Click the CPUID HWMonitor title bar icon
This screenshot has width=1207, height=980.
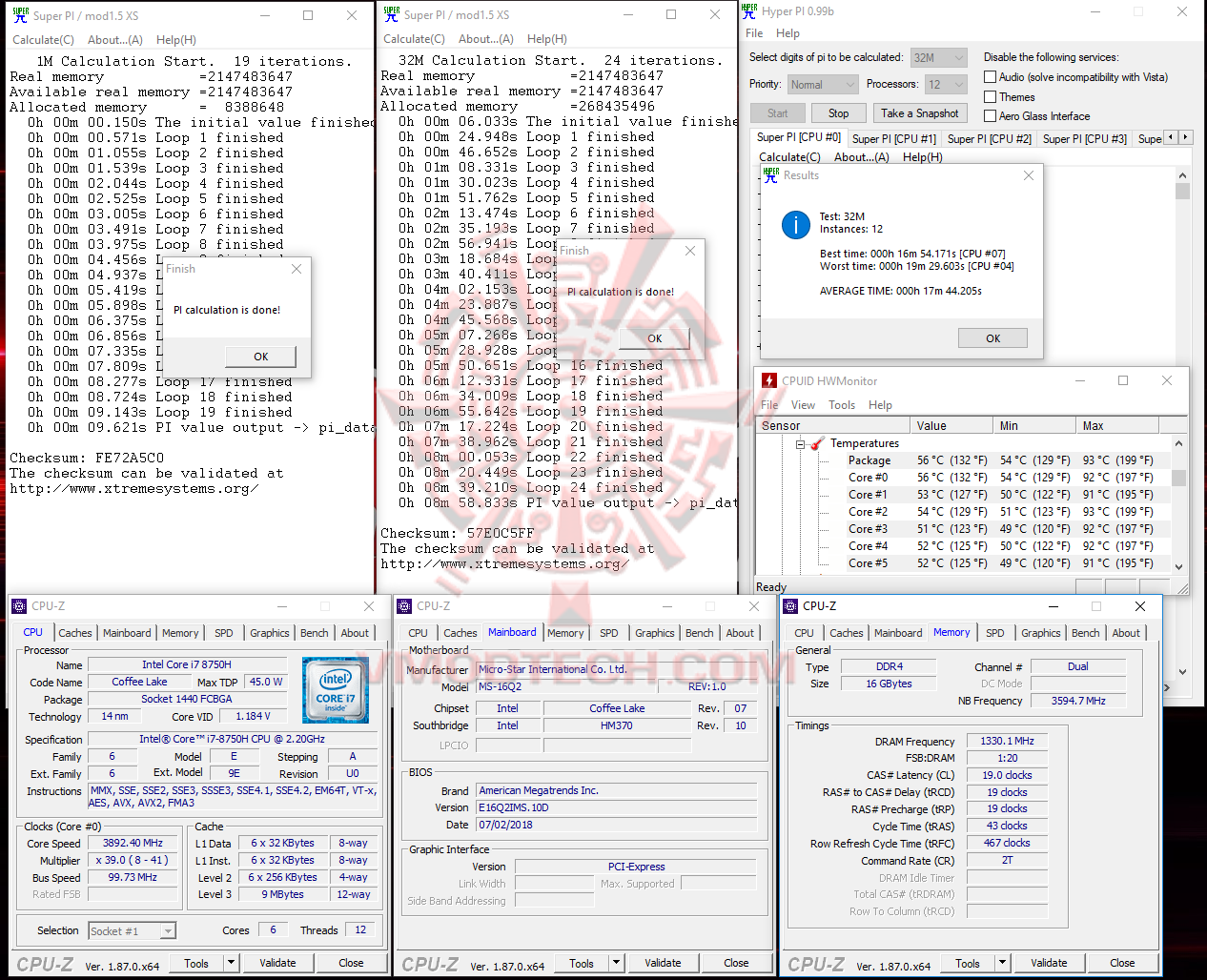click(x=769, y=380)
